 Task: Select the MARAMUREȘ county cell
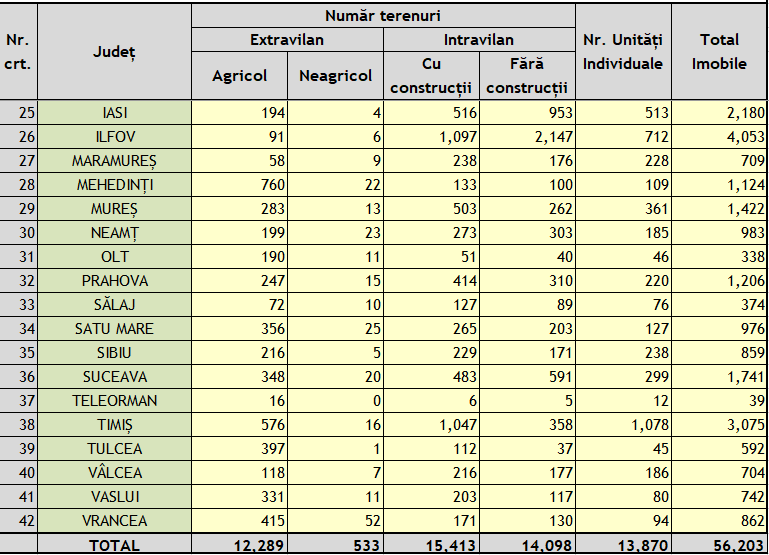pyautogui.click(x=114, y=161)
